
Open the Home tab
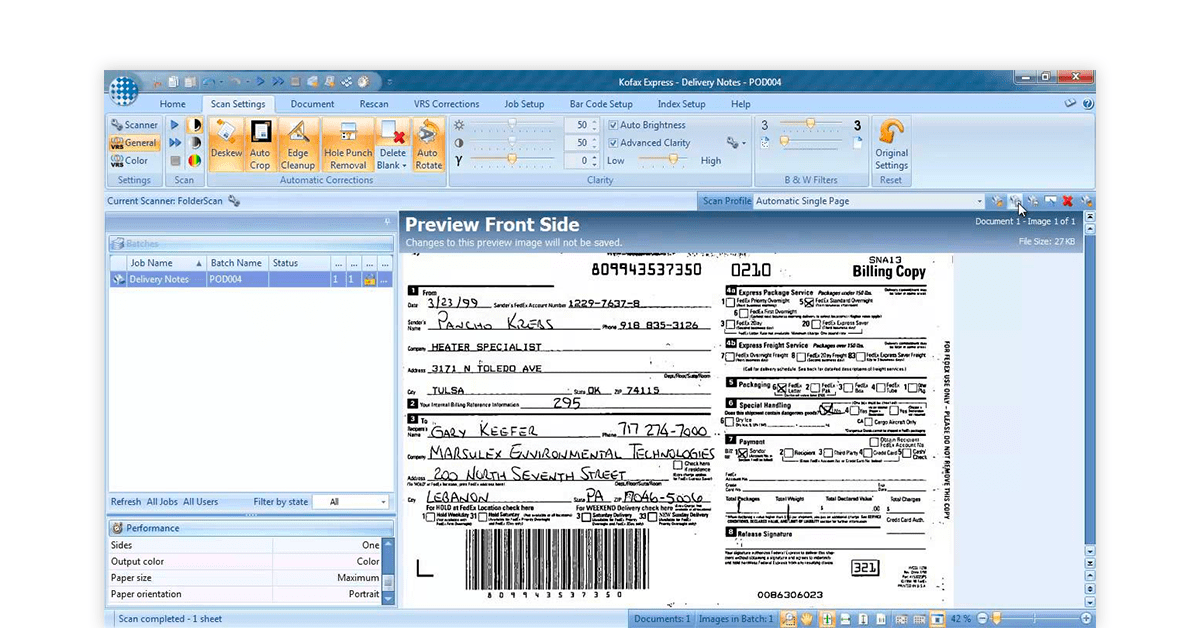point(172,104)
